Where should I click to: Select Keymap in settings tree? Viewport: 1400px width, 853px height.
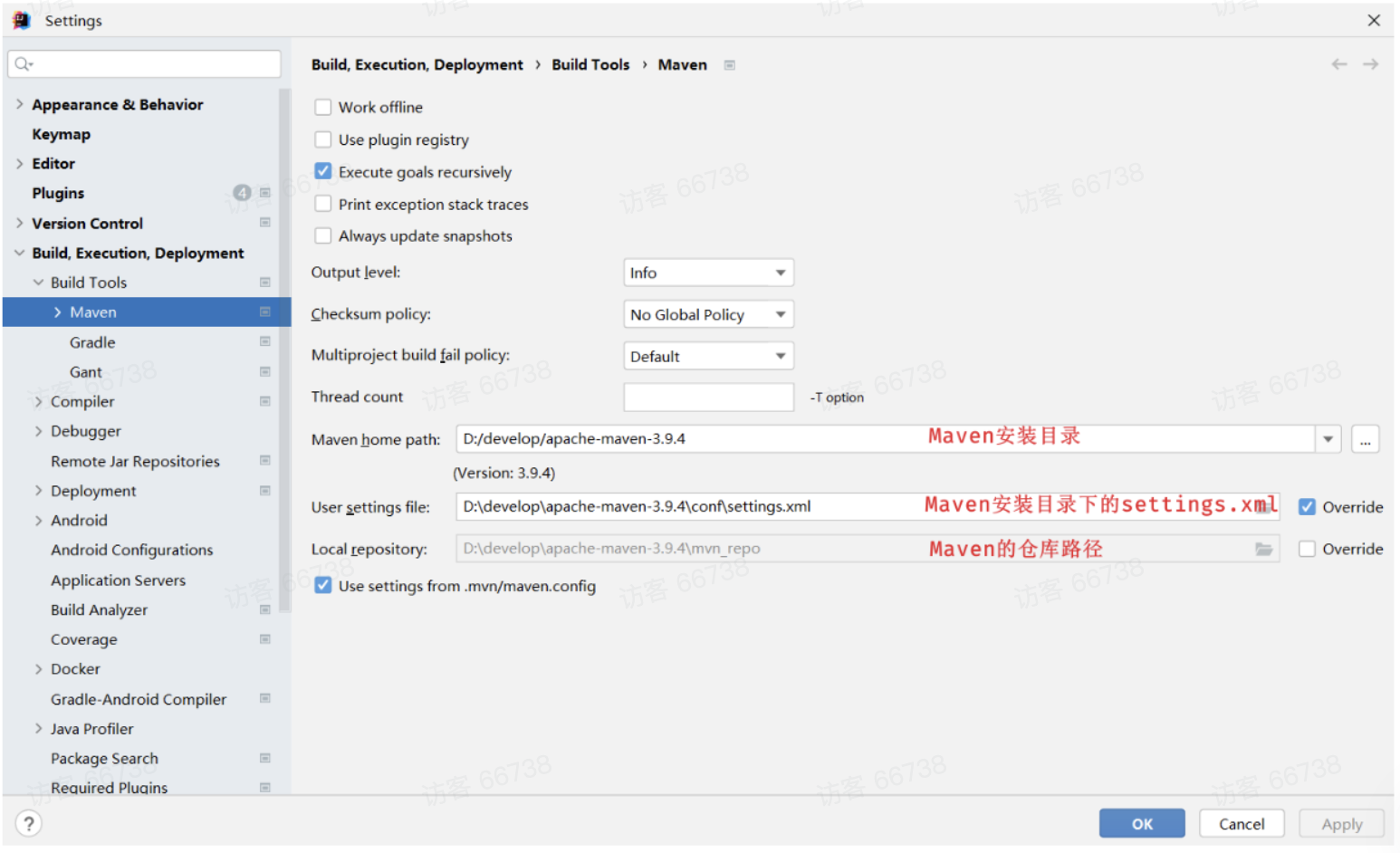coord(61,134)
